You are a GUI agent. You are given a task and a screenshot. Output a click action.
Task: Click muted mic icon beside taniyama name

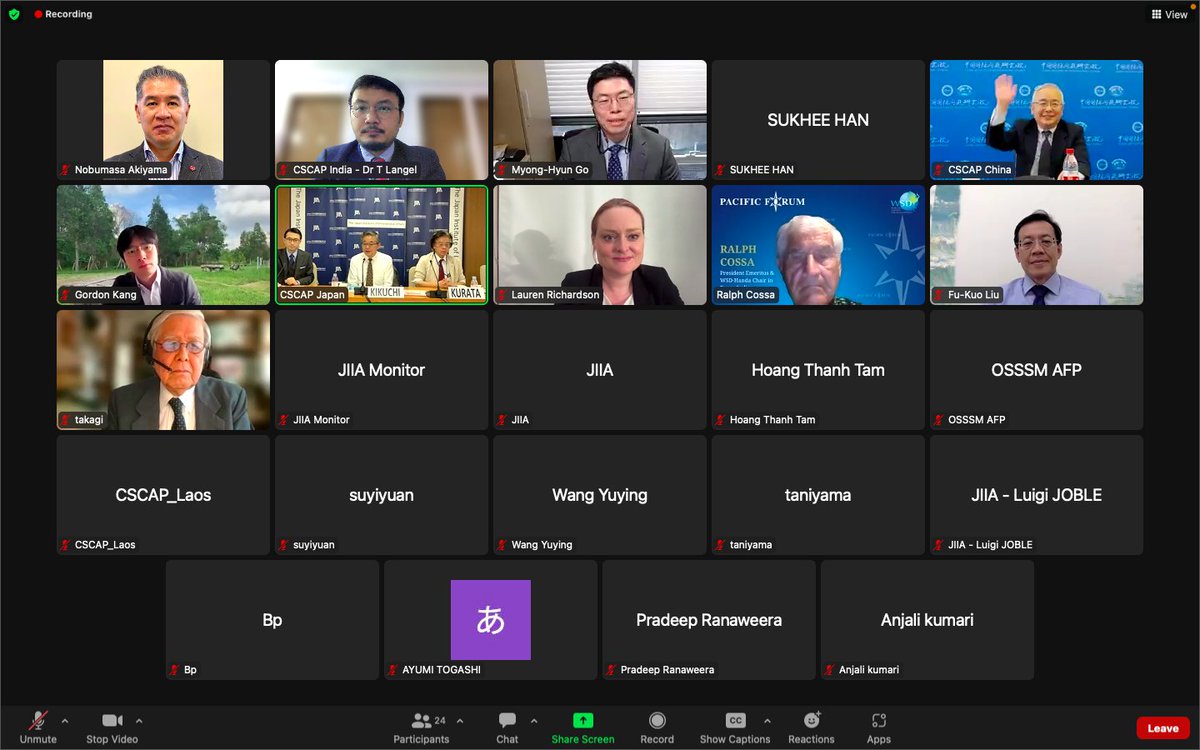click(721, 545)
